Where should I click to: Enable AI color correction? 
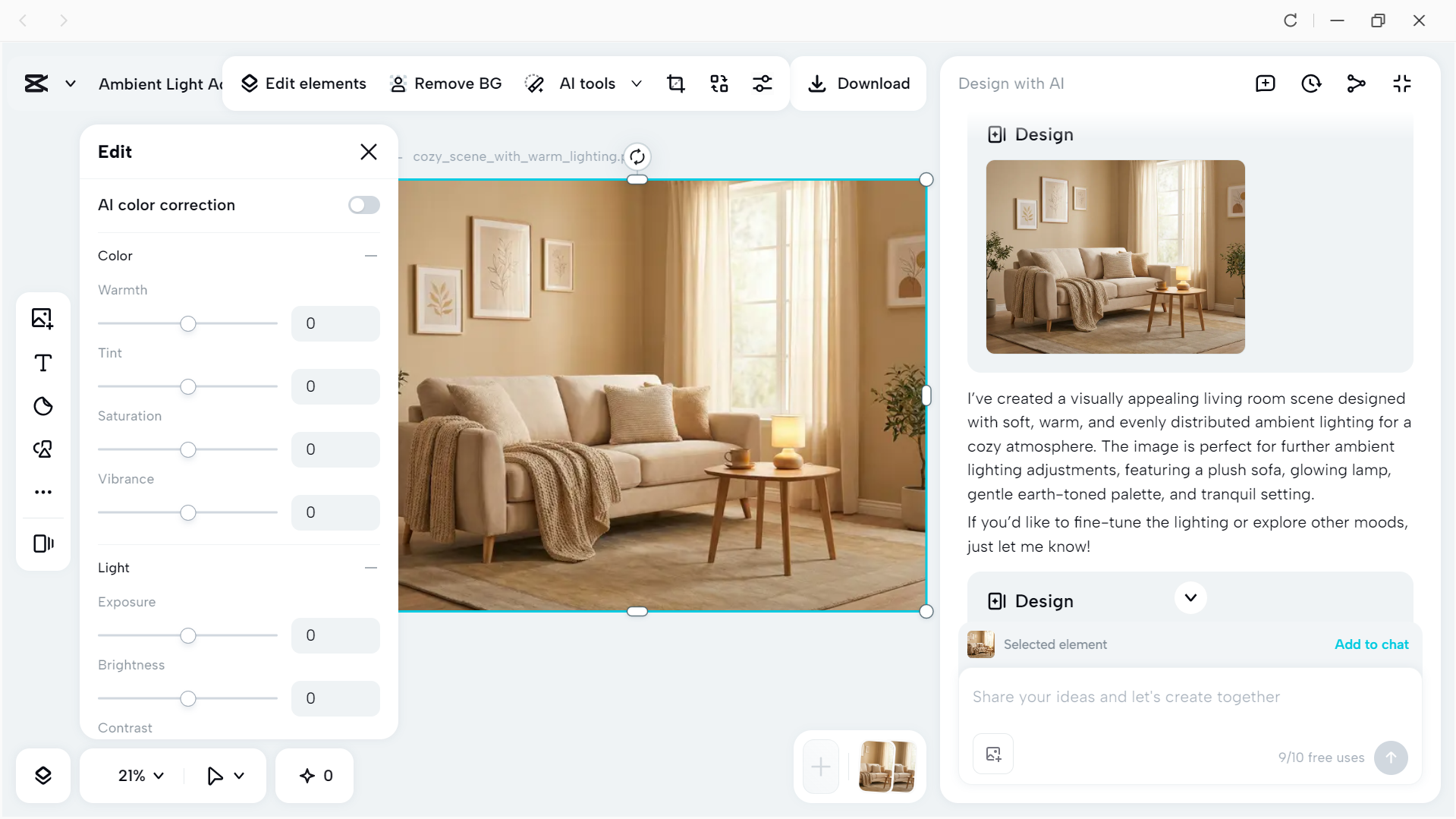pos(363,205)
